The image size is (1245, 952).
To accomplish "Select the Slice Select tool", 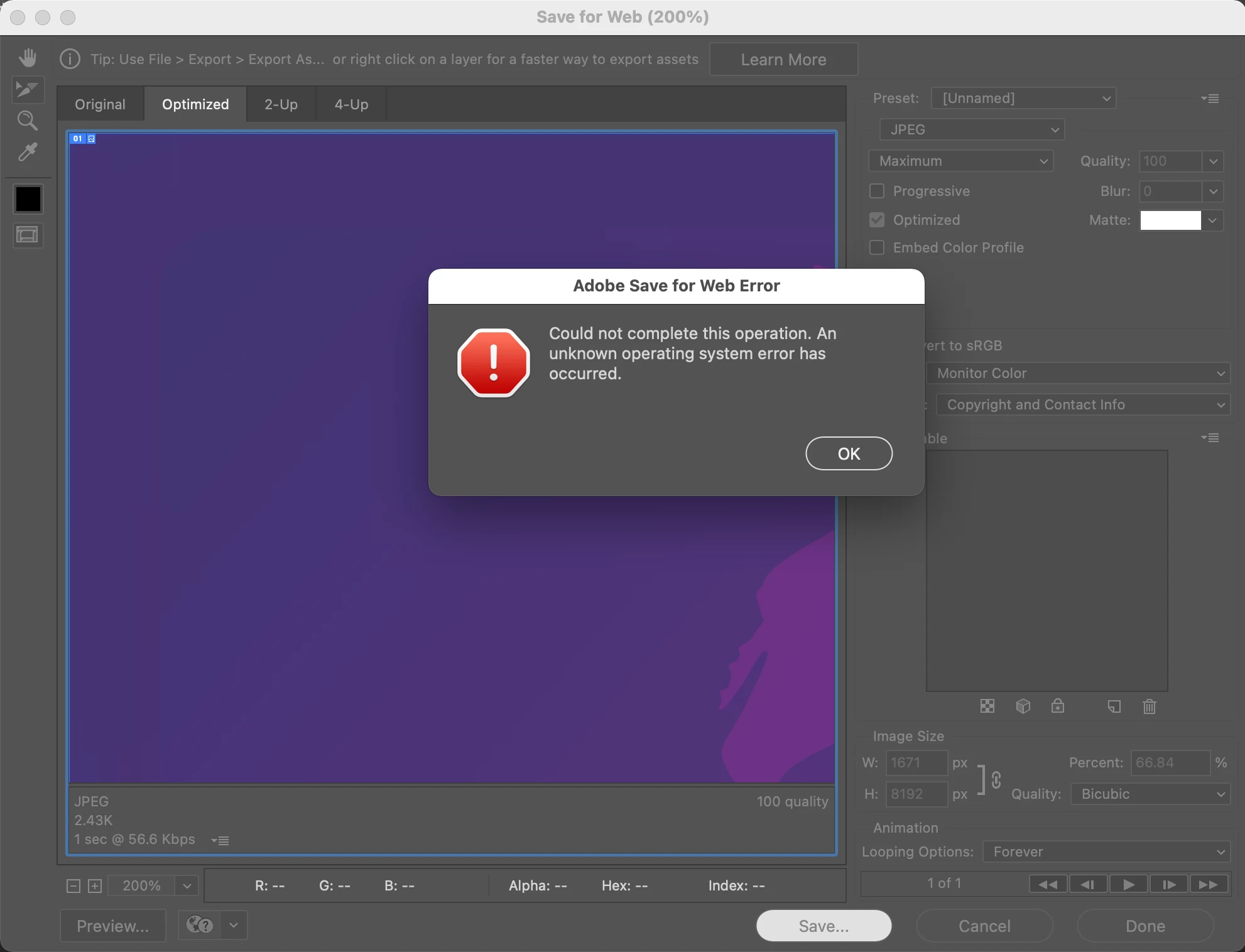I will pos(28,89).
